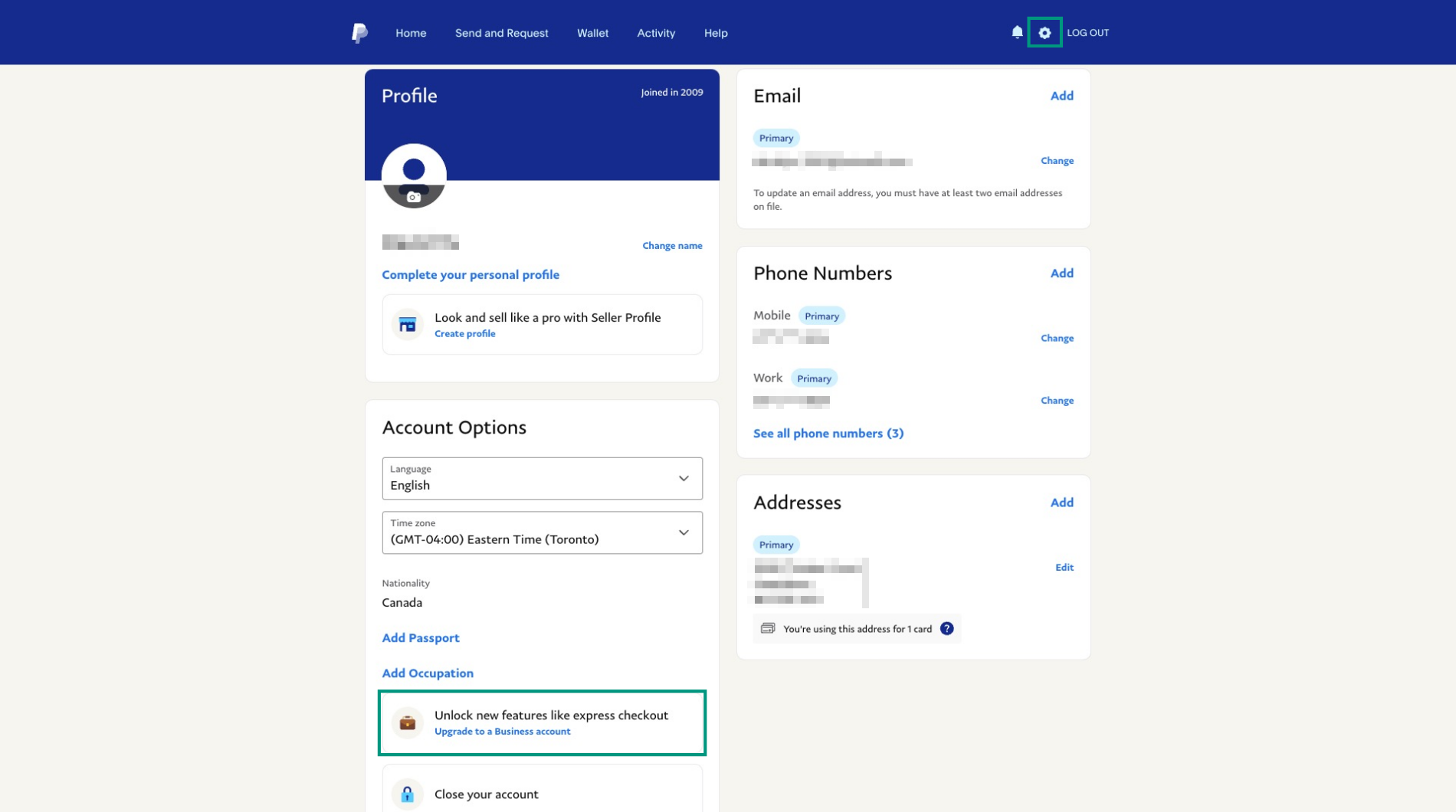Click the profile avatar picture
This screenshot has height=812, width=1456.
coord(414,175)
